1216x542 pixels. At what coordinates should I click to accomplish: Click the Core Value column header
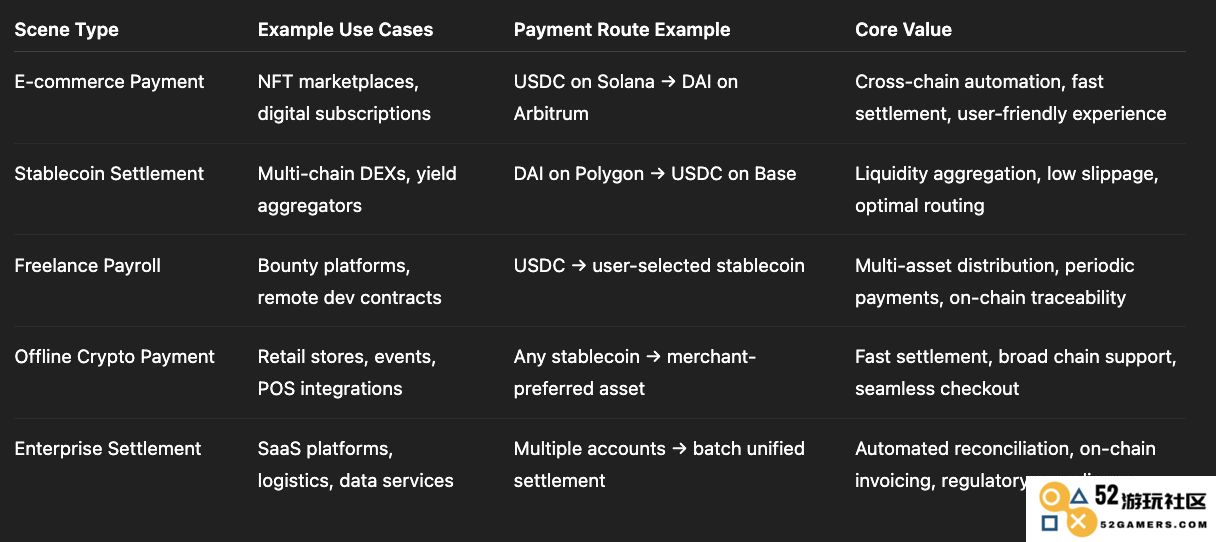(x=903, y=30)
